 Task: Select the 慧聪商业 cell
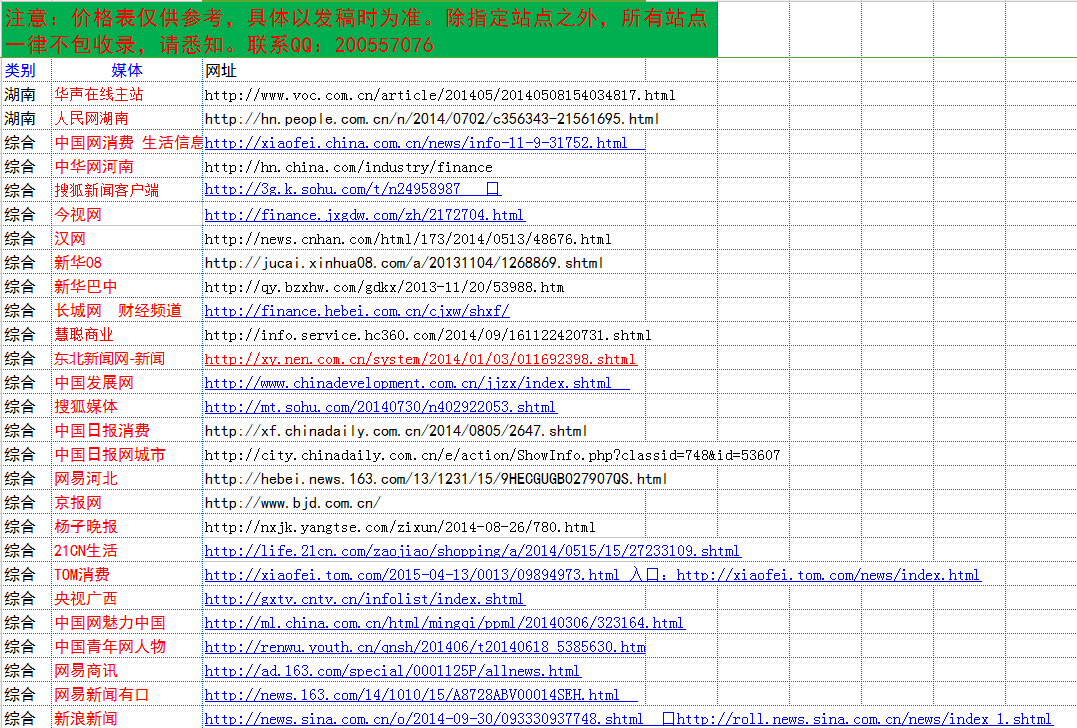pos(127,334)
